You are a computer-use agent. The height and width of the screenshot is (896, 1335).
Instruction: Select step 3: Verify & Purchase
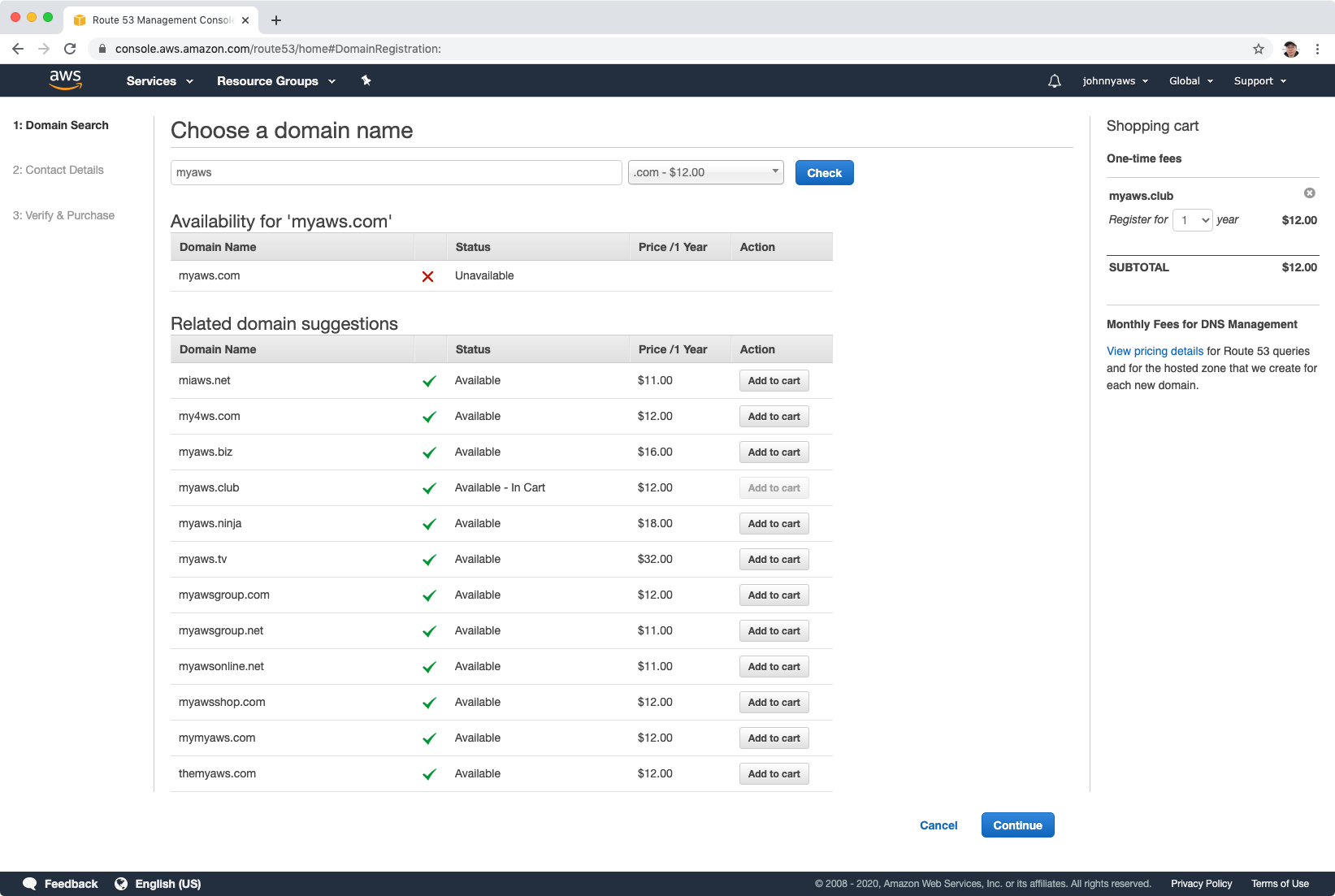point(64,215)
